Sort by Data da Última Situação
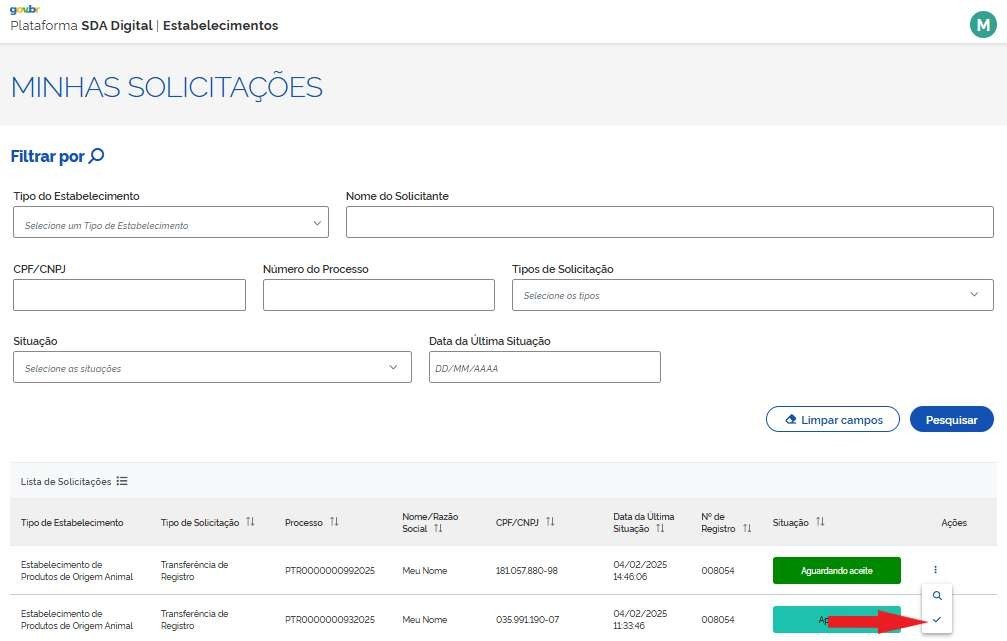Viewport: 1007px width, 641px height. (660, 528)
